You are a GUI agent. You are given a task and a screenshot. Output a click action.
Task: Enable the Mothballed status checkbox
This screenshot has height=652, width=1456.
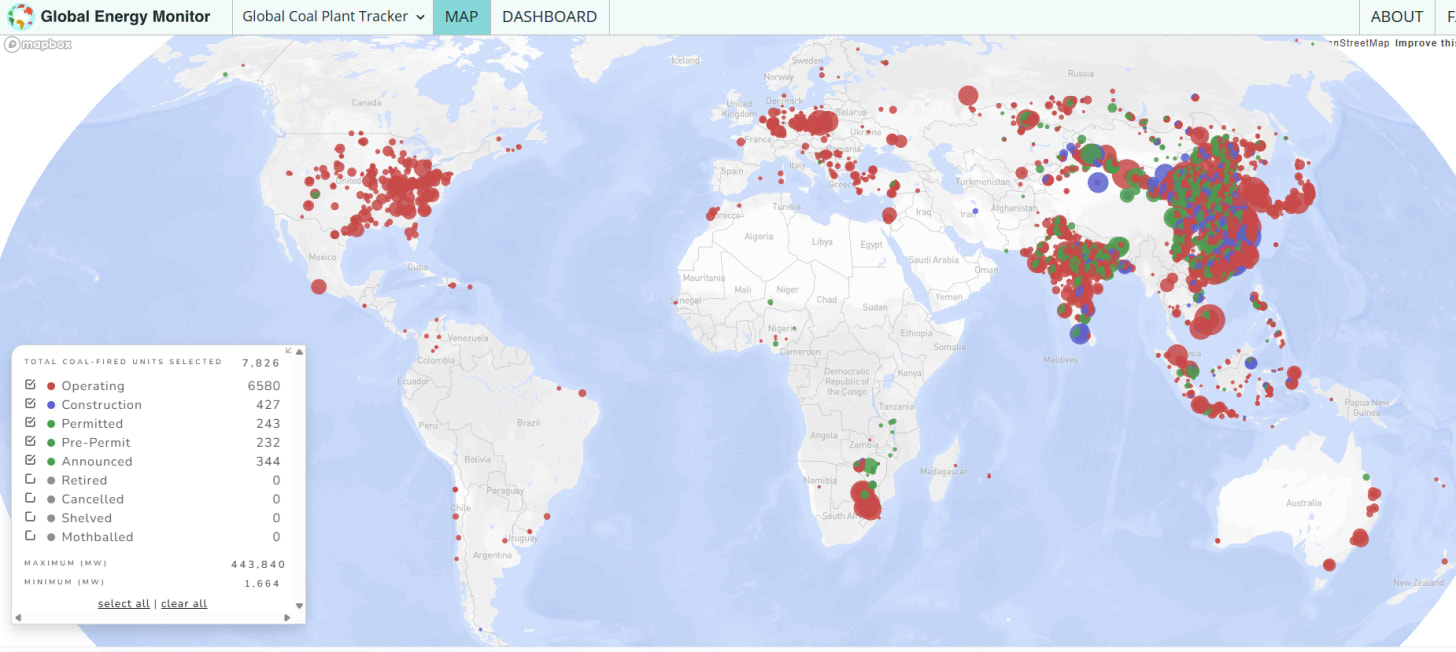(30, 537)
